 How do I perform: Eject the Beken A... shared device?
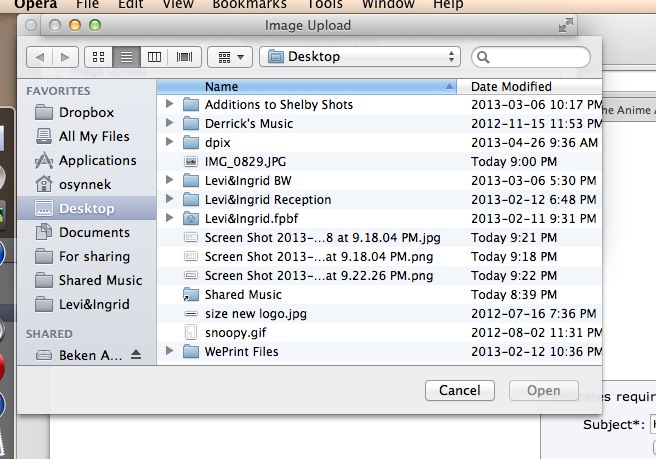(136, 354)
